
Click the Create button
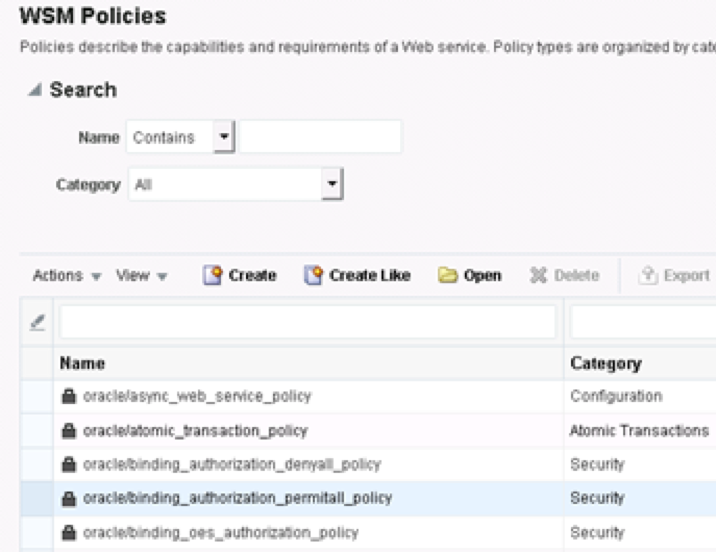(x=240, y=275)
